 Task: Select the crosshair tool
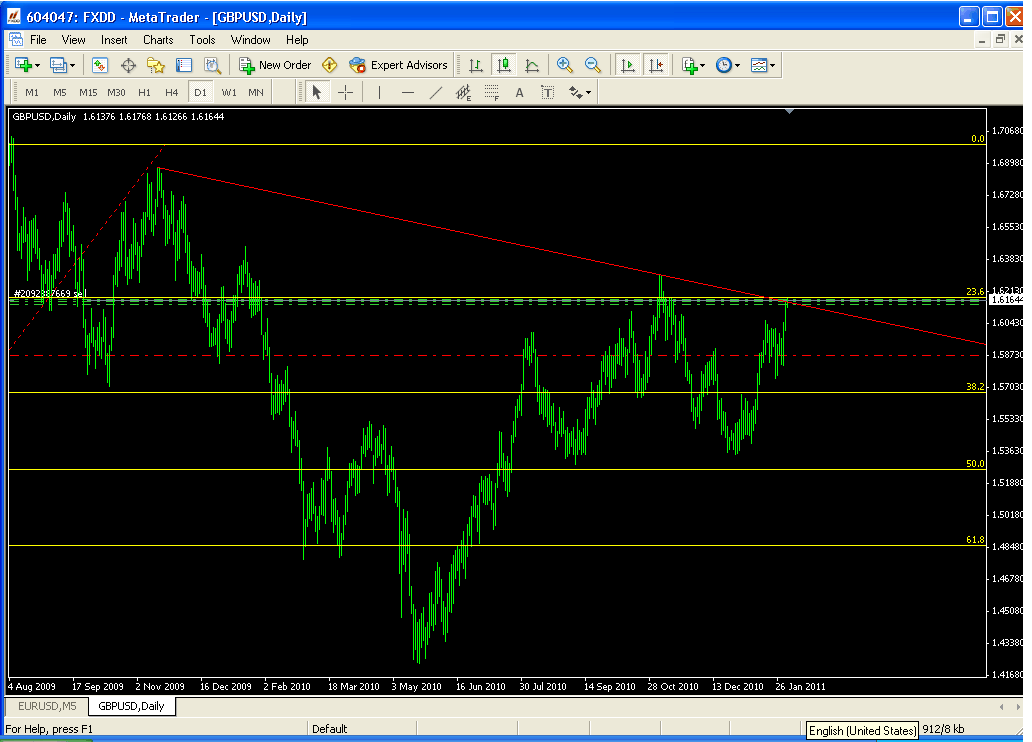pos(345,92)
